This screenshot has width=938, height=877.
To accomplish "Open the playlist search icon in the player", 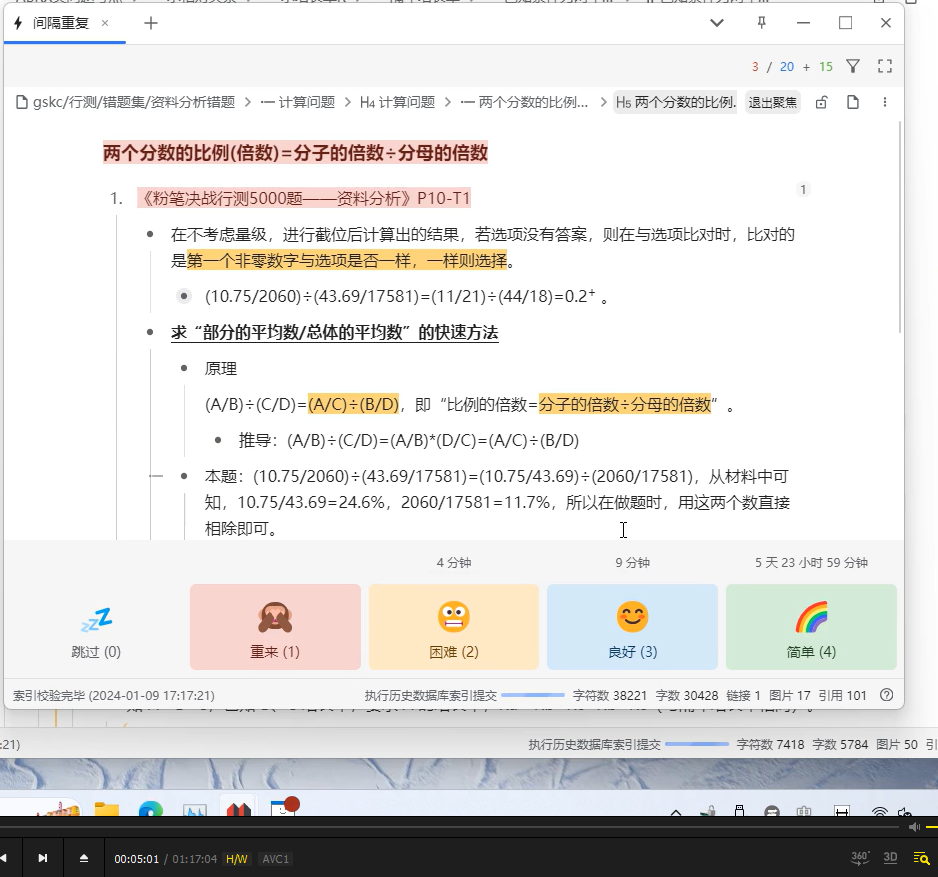I will point(922,858).
